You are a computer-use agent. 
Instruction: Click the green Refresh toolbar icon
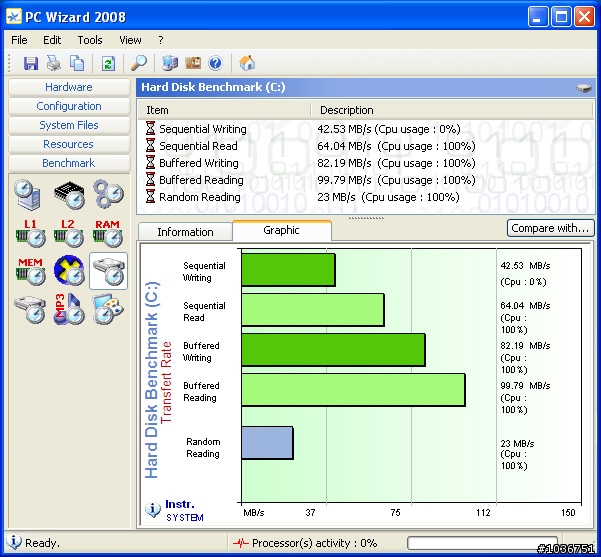tap(108, 63)
